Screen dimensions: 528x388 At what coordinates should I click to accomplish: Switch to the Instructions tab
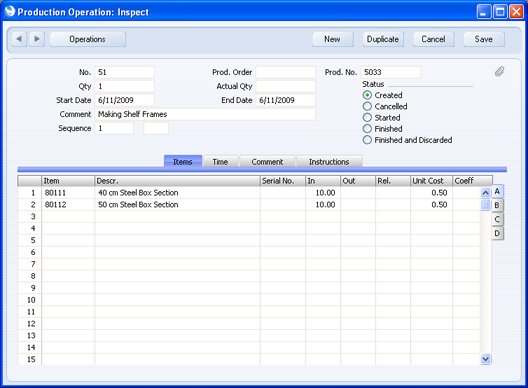point(329,162)
